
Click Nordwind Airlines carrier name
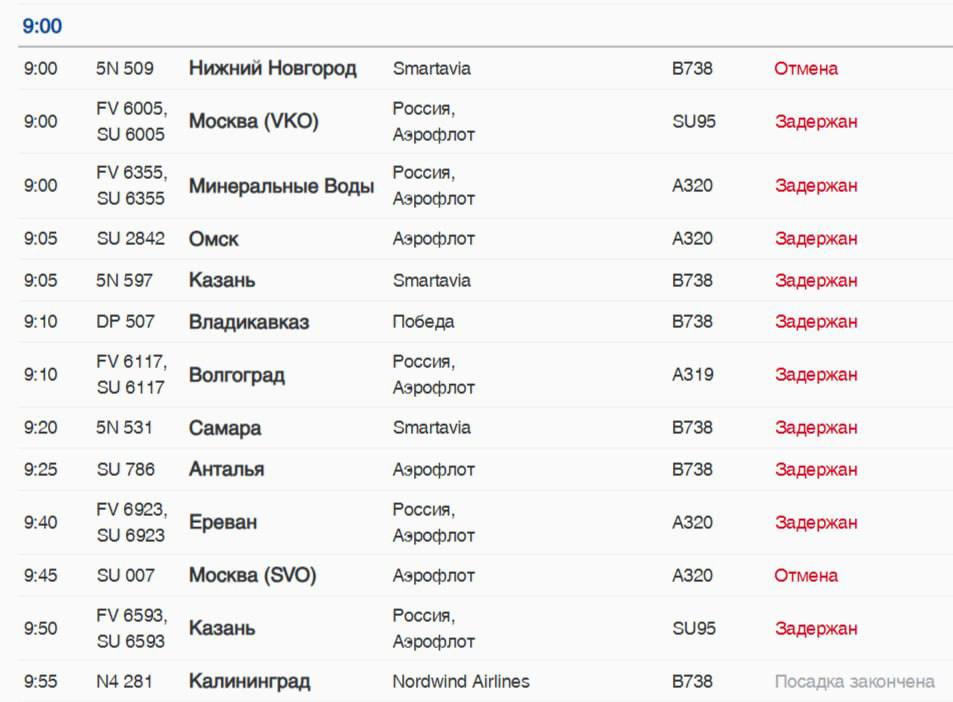click(461, 681)
